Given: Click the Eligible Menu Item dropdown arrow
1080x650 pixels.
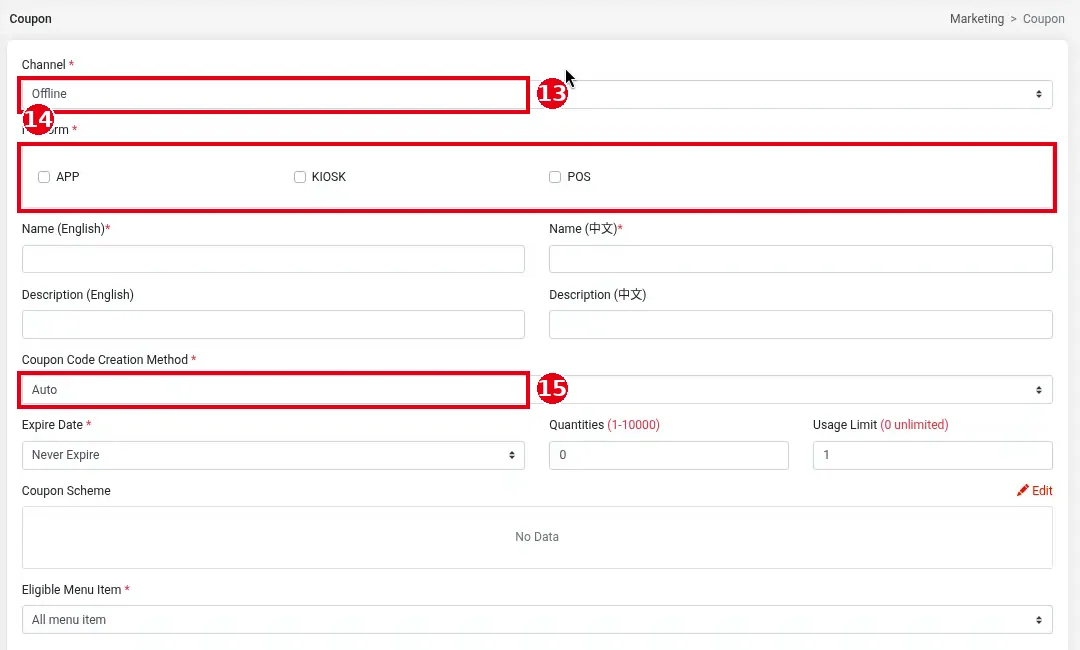Looking at the screenshot, I should [1039, 620].
